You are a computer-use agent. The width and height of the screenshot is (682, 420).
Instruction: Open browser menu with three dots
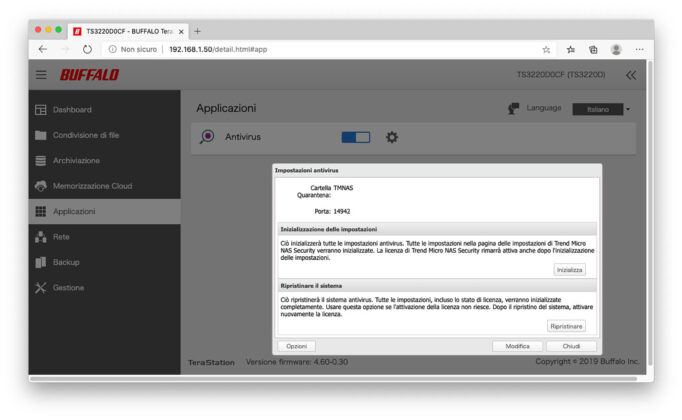tap(639, 50)
